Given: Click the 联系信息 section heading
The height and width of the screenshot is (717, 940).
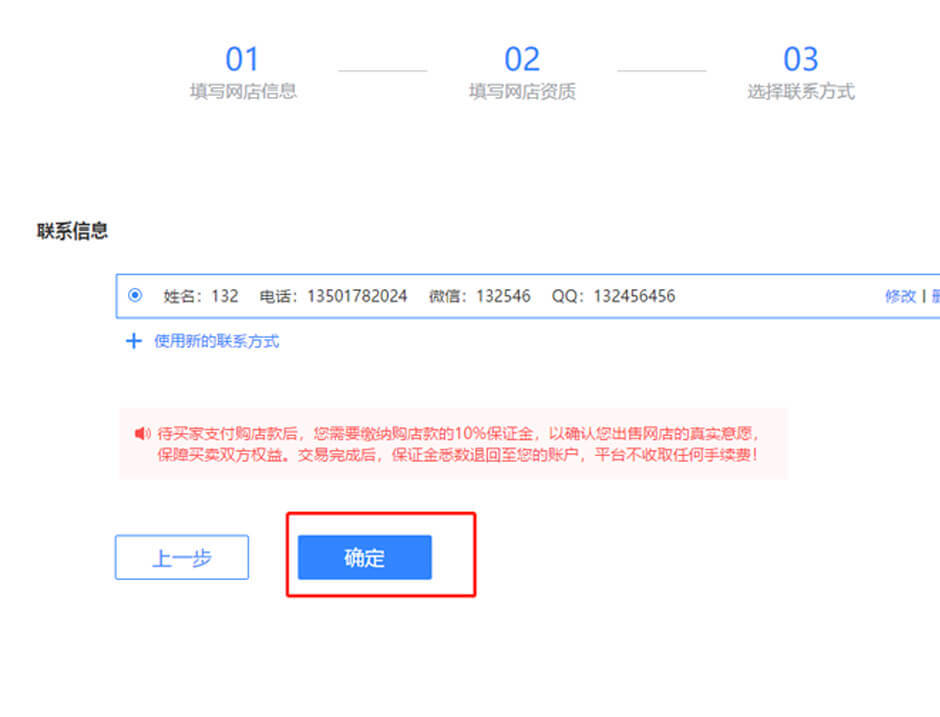Looking at the screenshot, I should click(x=73, y=231).
